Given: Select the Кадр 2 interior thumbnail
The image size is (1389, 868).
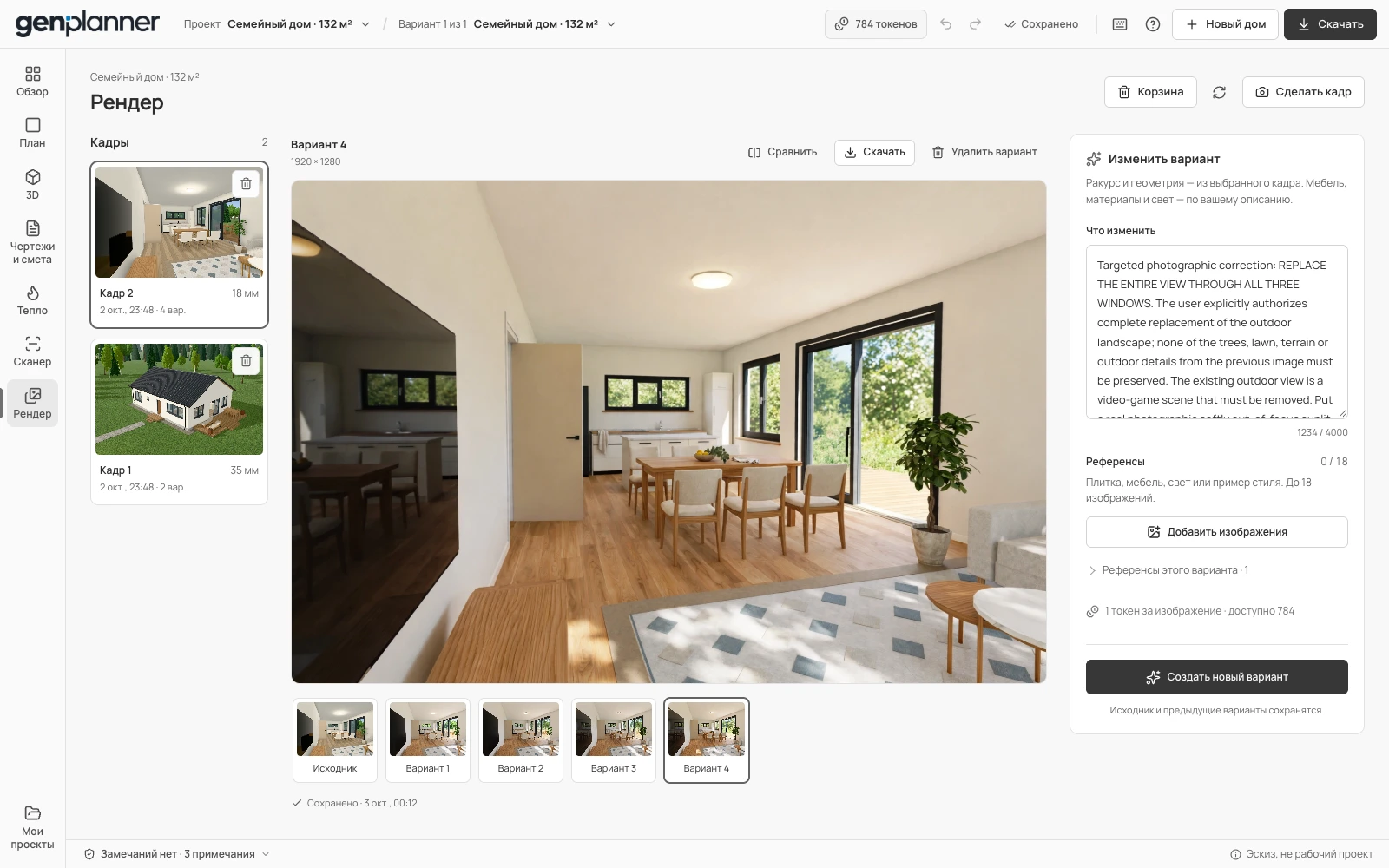Looking at the screenshot, I should coord(179,222).
